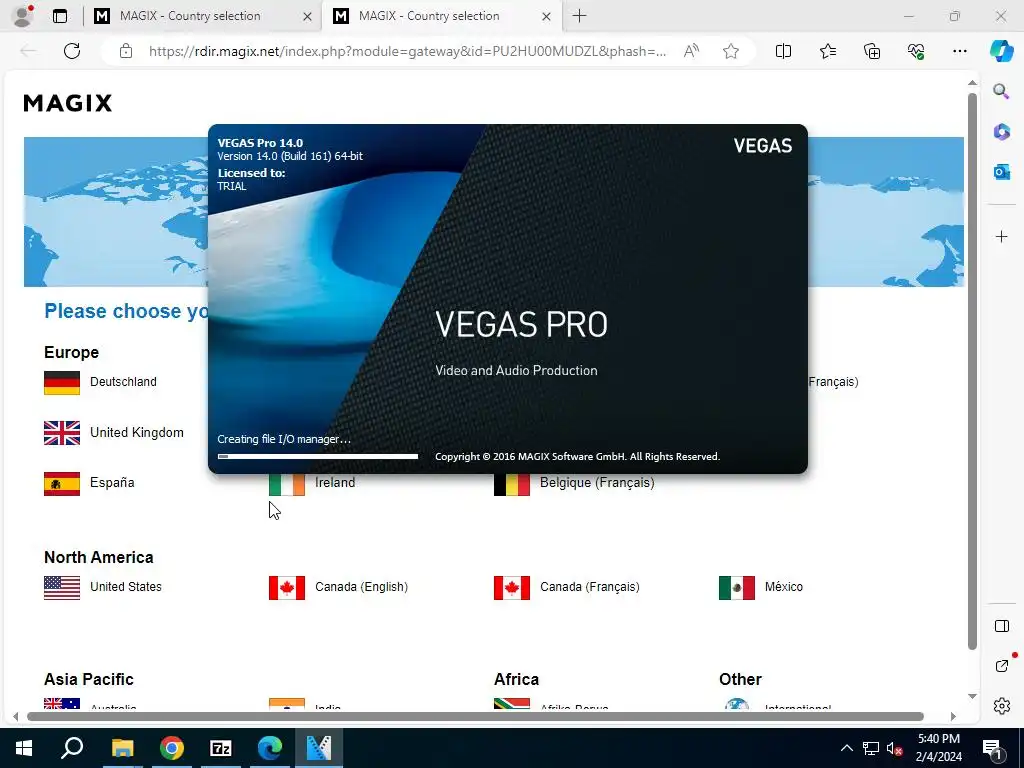This screenshot has width=1024, height=768.
Task: Choose Deutschland
Action: pyautogui.click(x=123, y=382)
